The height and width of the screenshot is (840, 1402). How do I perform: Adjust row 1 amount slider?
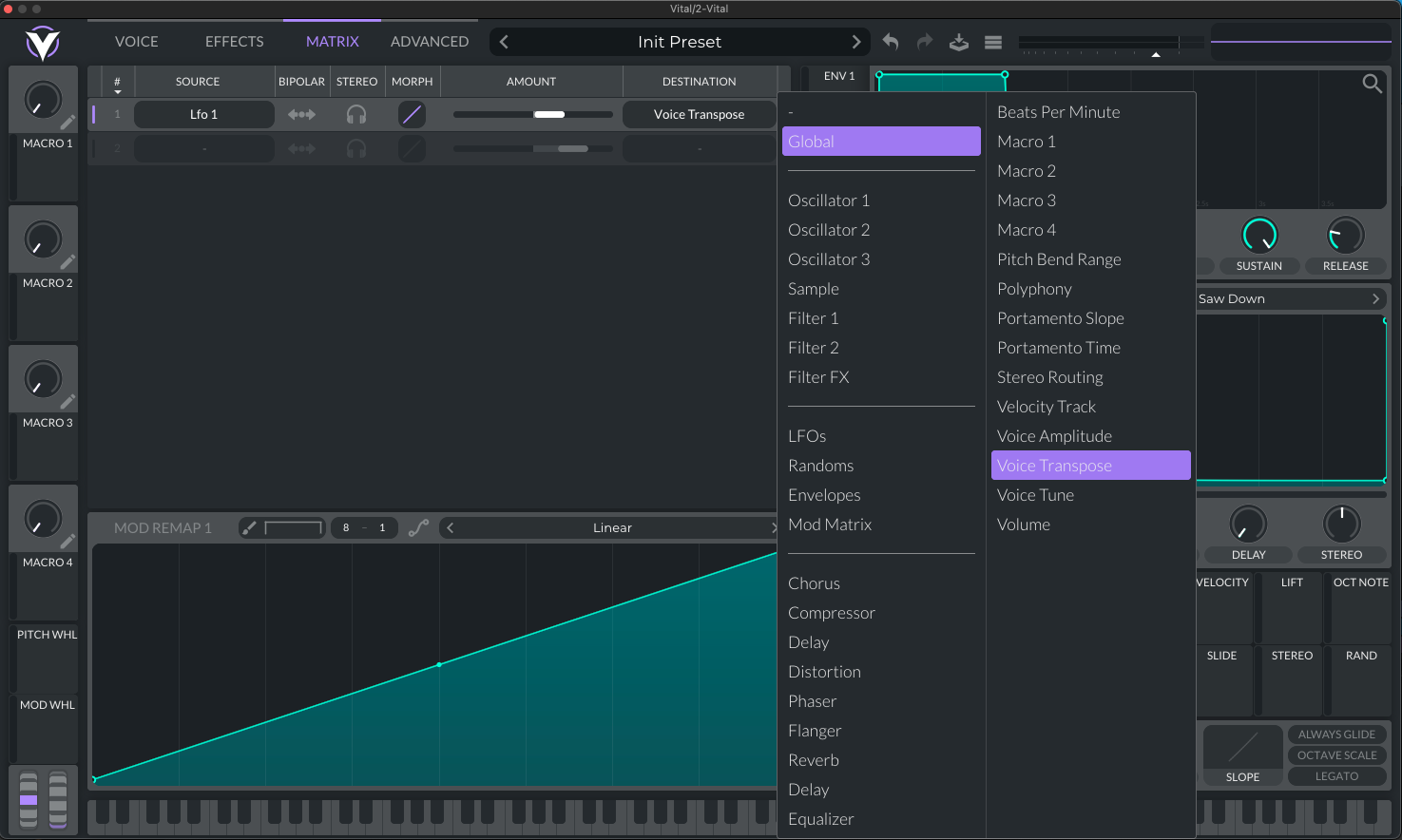point(532,115)
